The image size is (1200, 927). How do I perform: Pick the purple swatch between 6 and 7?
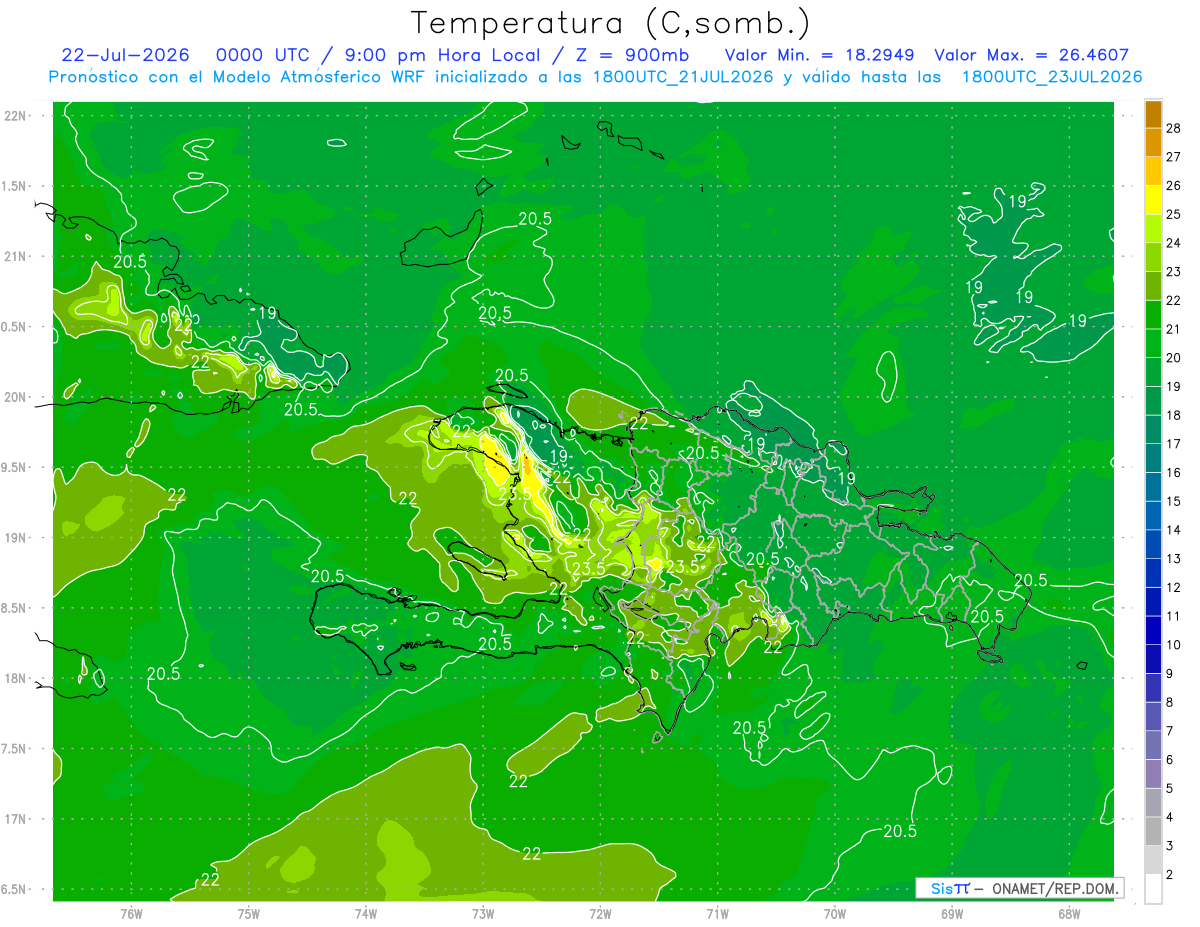1153,745
